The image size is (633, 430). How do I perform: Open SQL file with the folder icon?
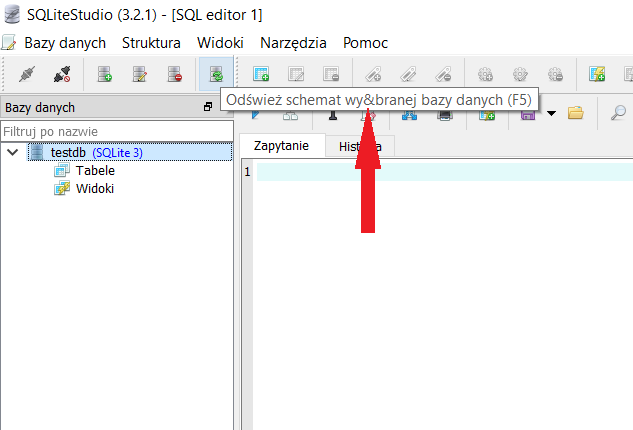(x=576, y=113)
